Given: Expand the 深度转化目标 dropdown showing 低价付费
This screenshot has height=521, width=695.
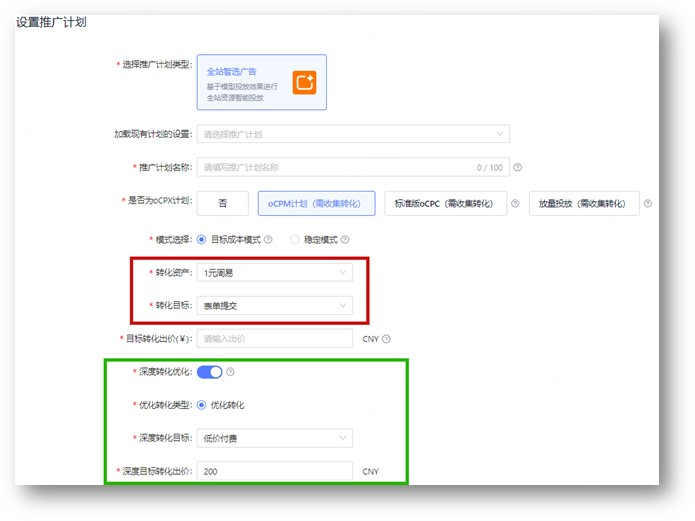Looking at the screenshot, I should (275, 438).
